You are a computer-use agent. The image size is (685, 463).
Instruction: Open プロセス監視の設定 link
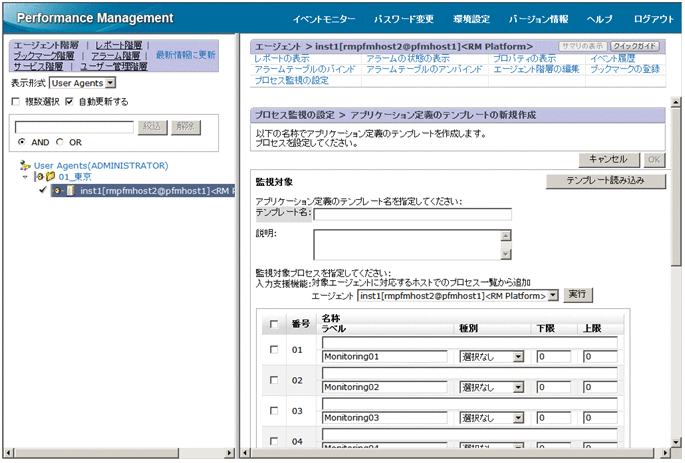291,80
